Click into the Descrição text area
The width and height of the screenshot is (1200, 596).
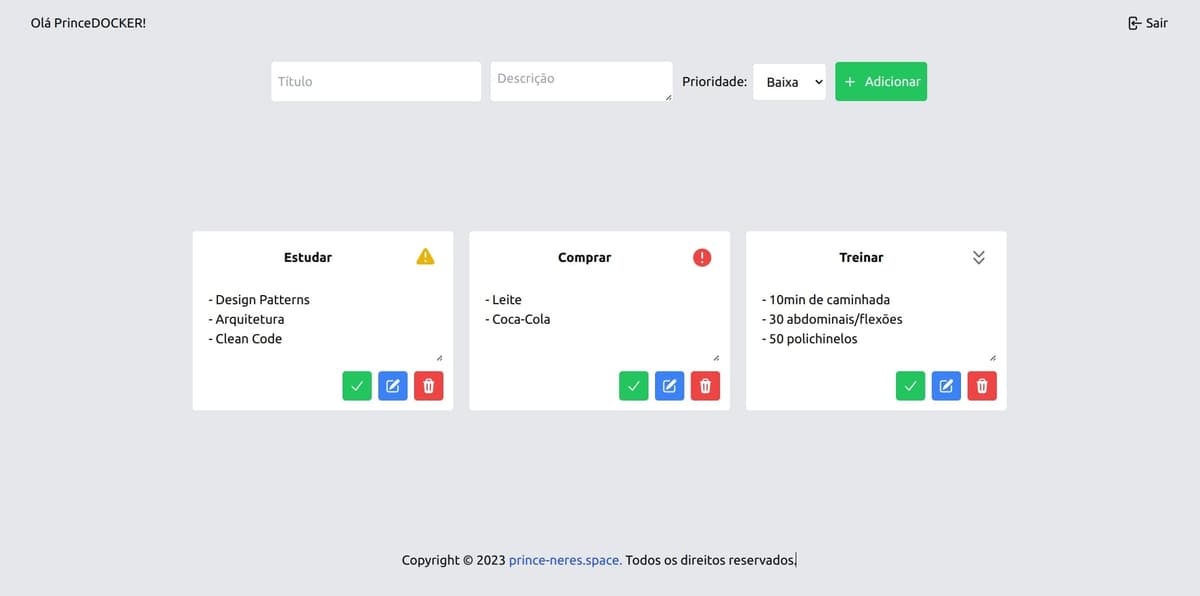pos(580,82)
